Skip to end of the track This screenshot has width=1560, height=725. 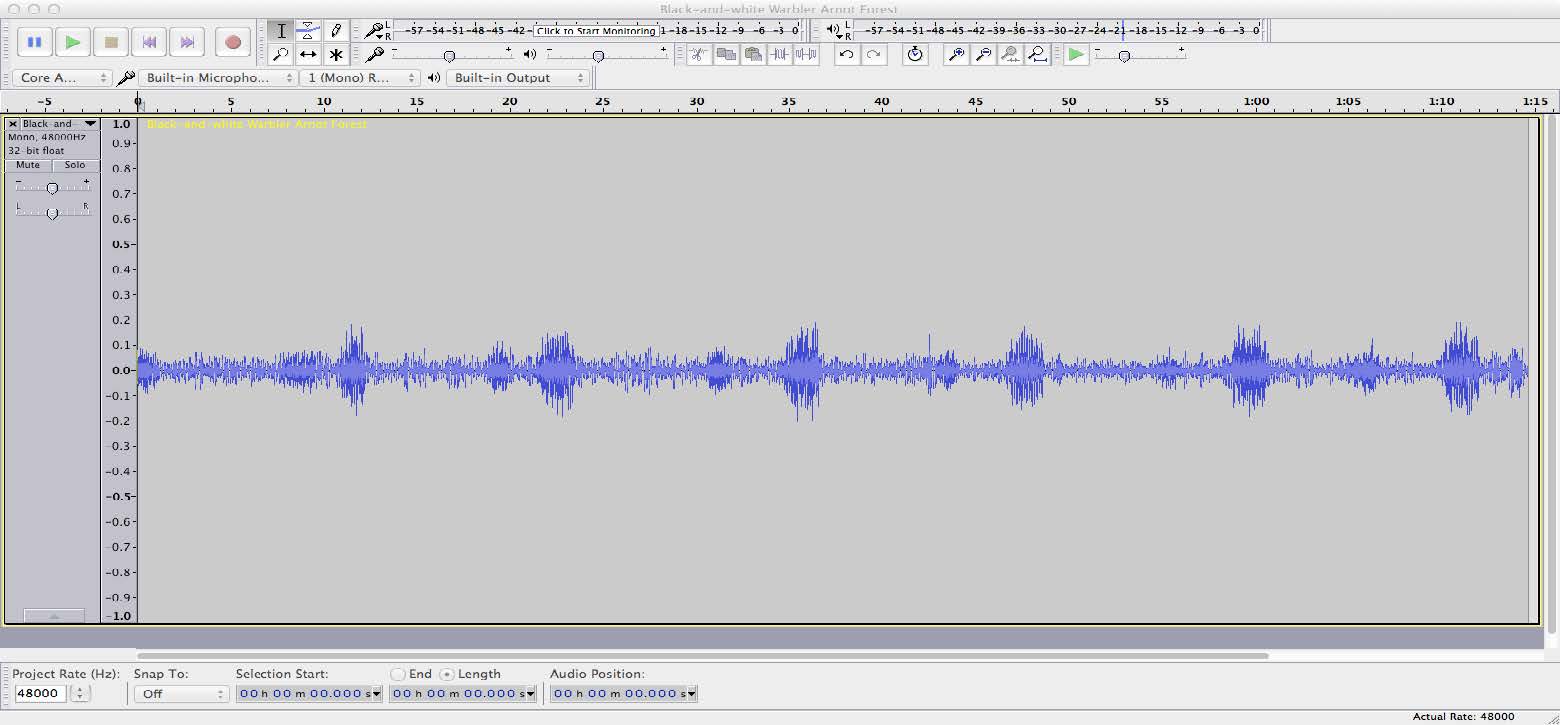[x=187, y=42]
